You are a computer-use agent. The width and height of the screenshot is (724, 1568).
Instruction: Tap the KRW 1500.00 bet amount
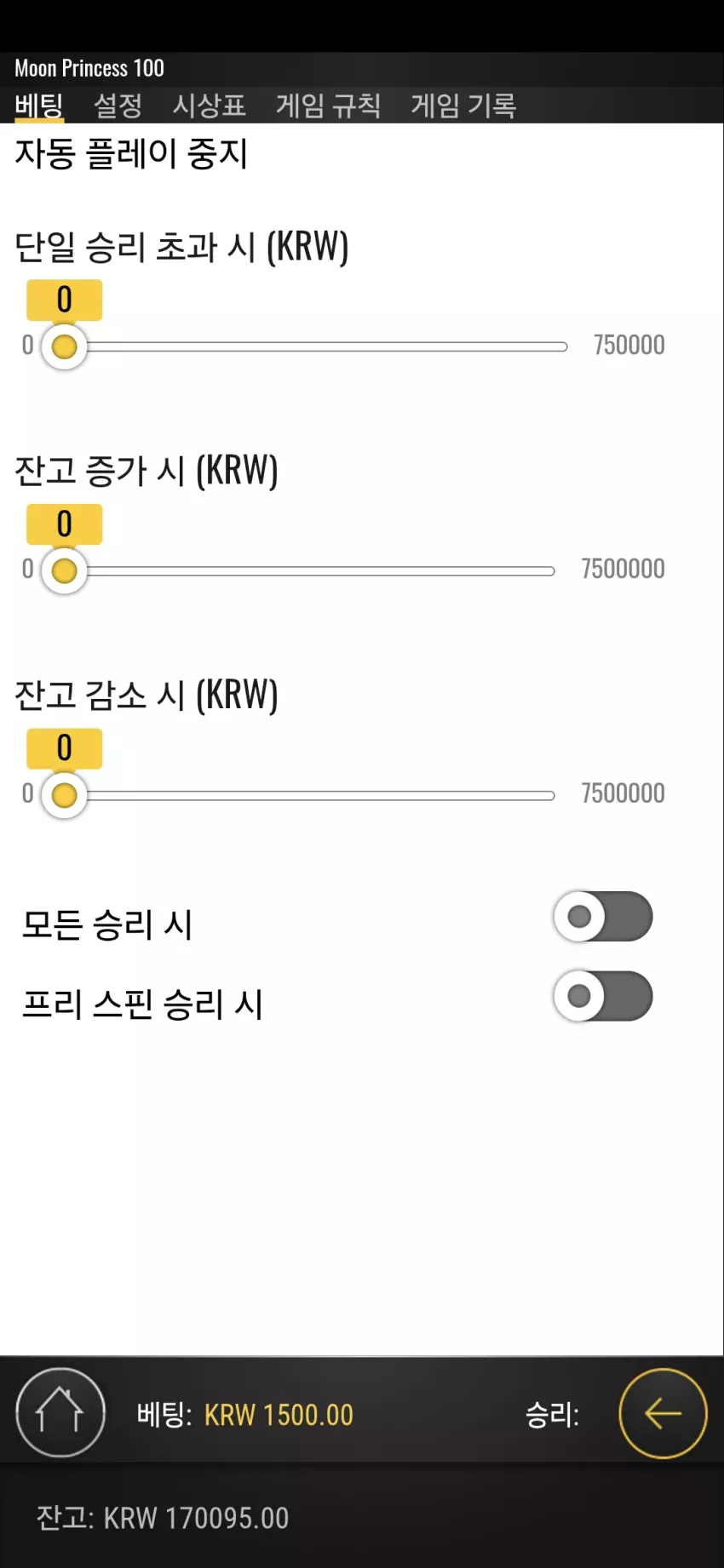pos(279,1415)
